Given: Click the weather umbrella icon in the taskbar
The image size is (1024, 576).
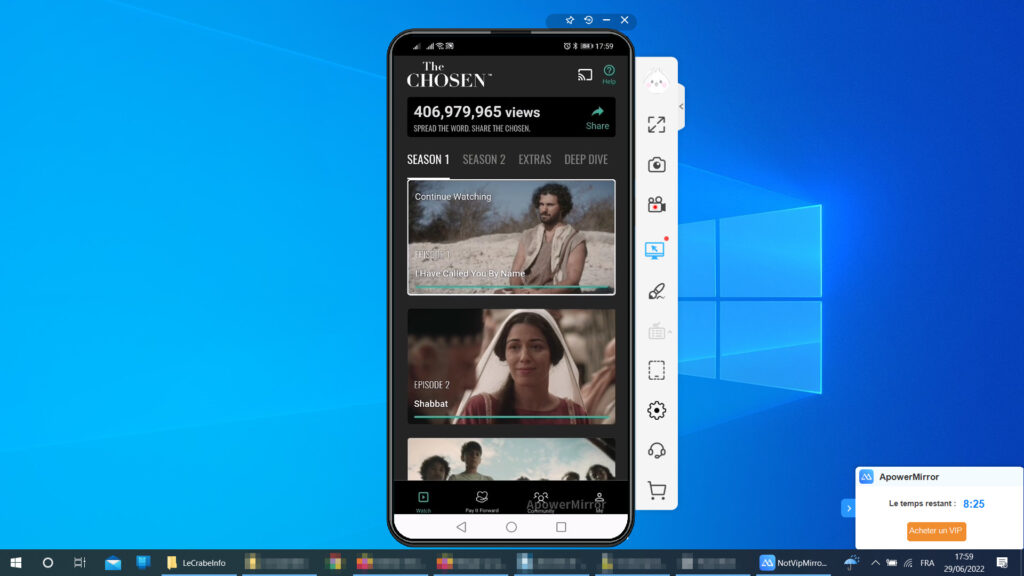Looking at the screenshot, I should pyautogui.click(x=850, y=562).
